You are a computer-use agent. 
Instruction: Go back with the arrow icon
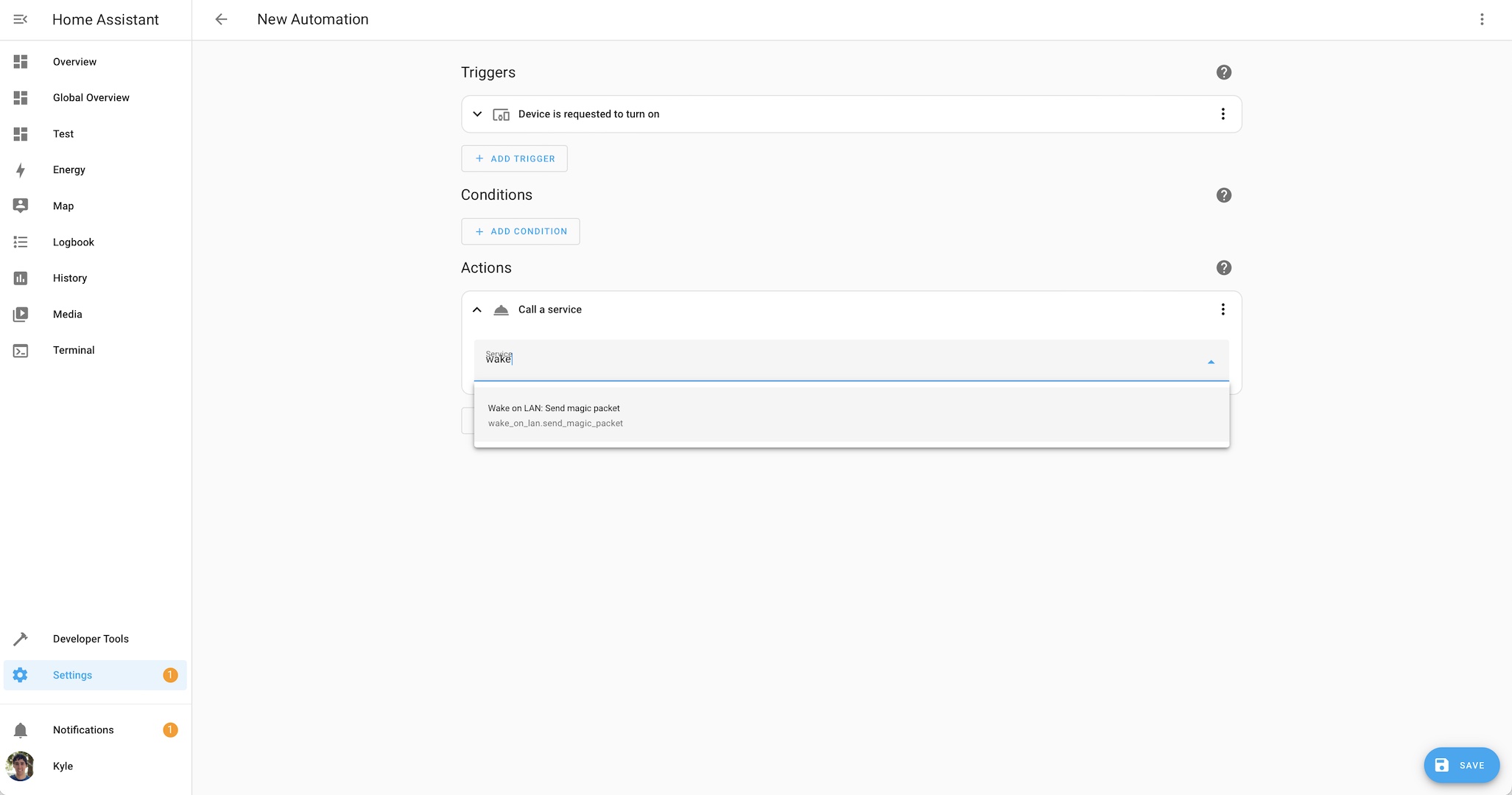[x=221, y=19]
